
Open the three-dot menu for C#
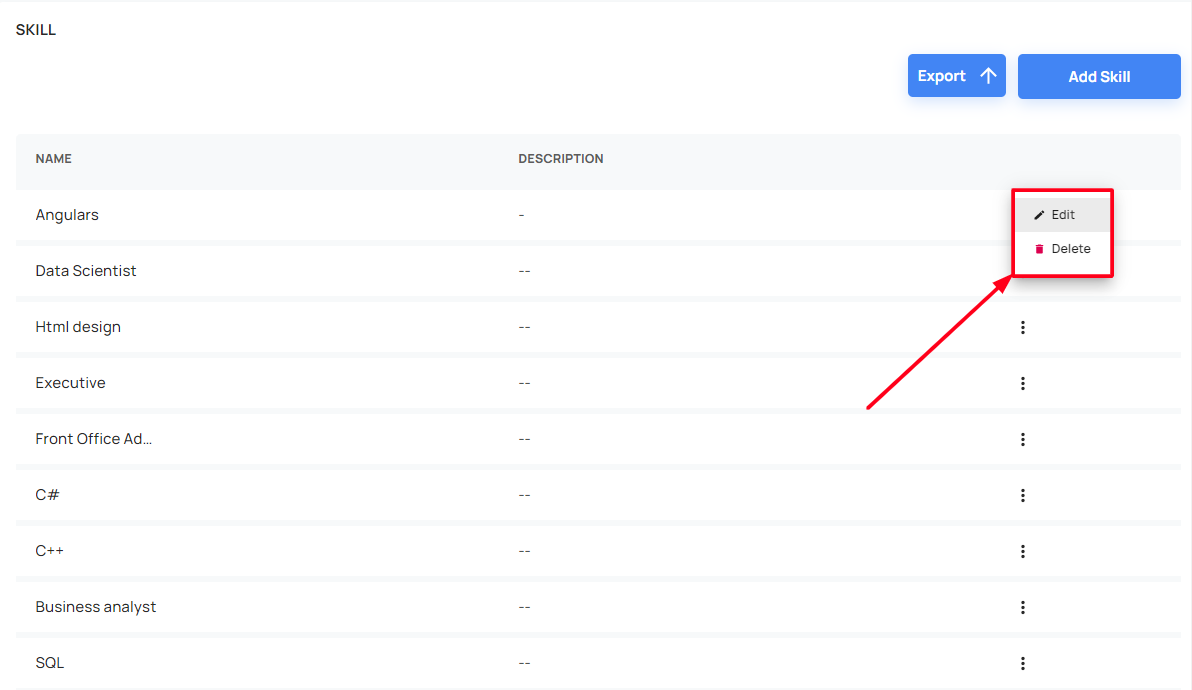(1022, 495)
